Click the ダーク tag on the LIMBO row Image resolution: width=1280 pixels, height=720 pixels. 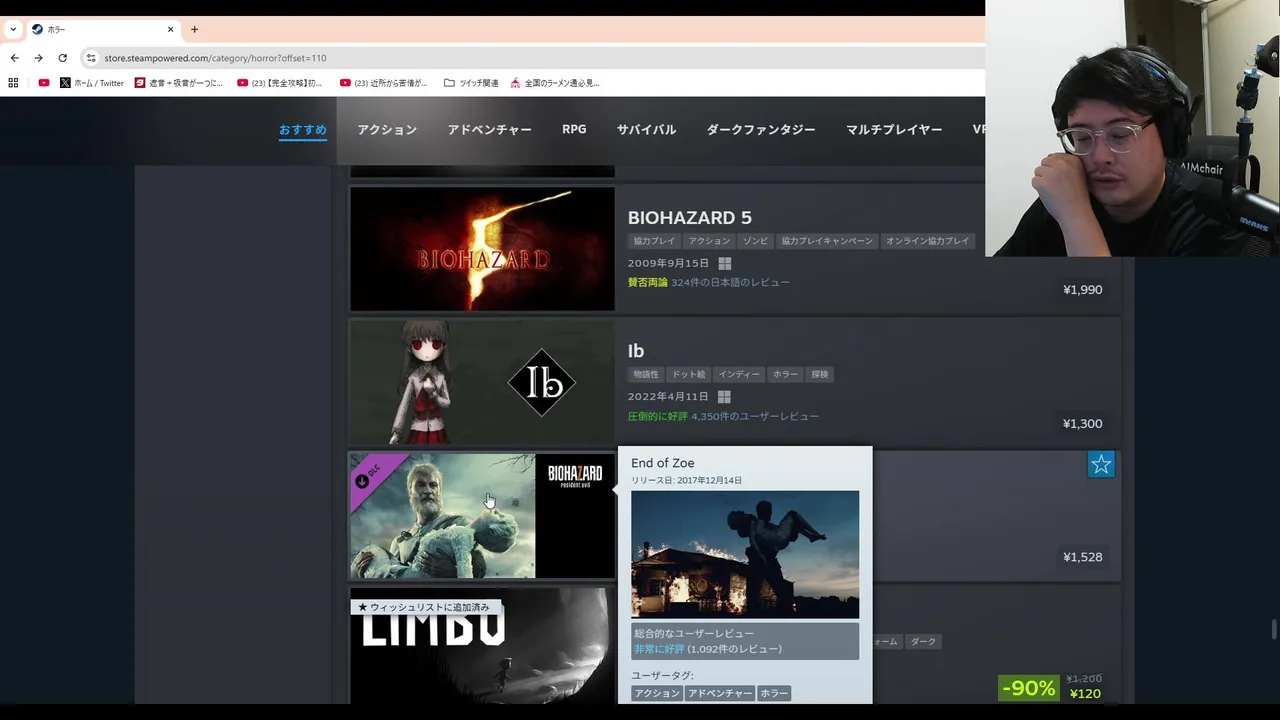coord(923,642)
